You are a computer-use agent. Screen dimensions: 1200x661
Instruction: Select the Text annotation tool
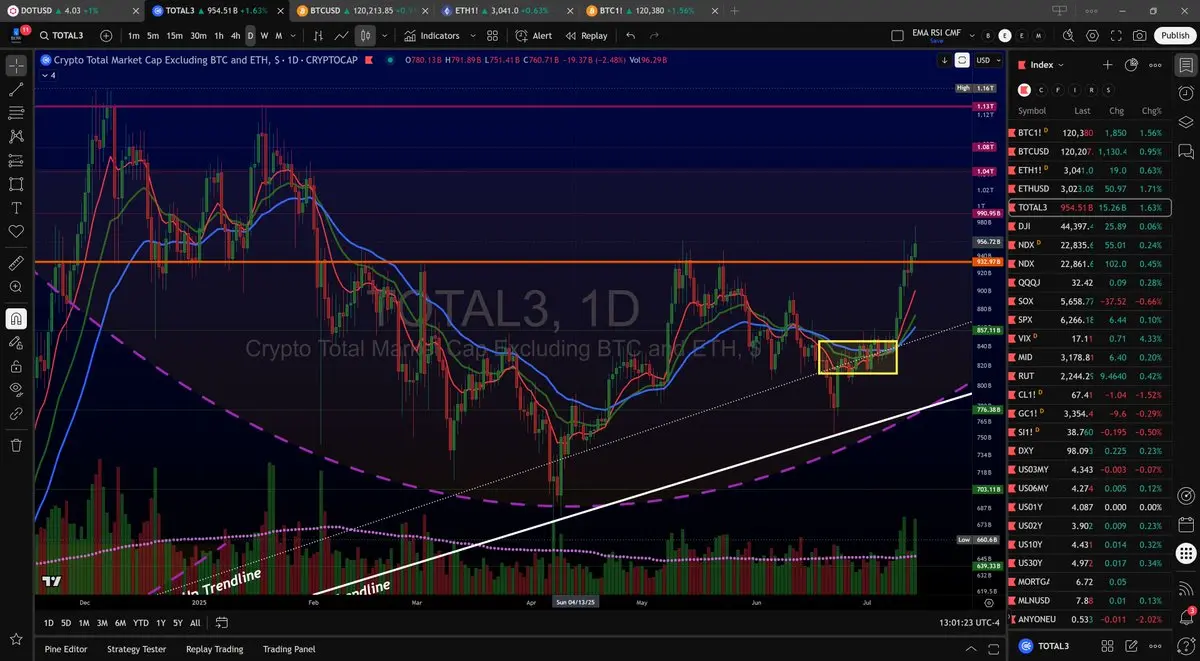pos(16,208)
